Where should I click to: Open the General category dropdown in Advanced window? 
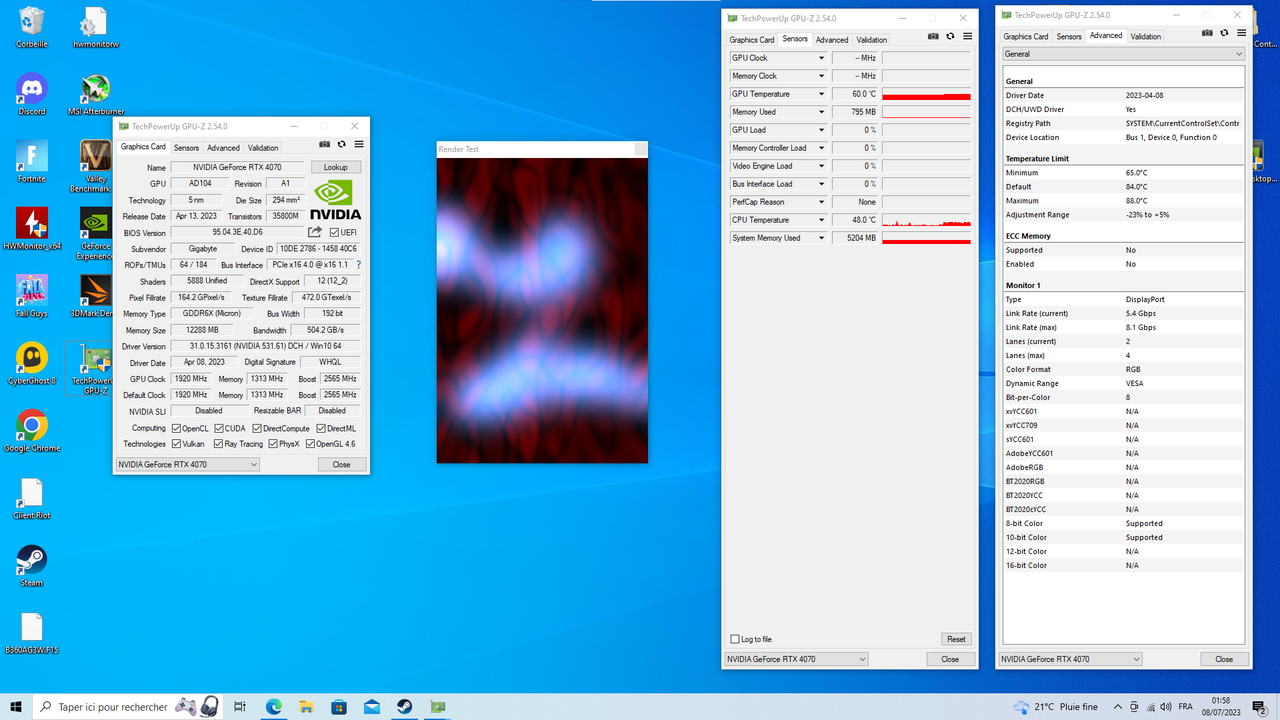[1123, 54]
